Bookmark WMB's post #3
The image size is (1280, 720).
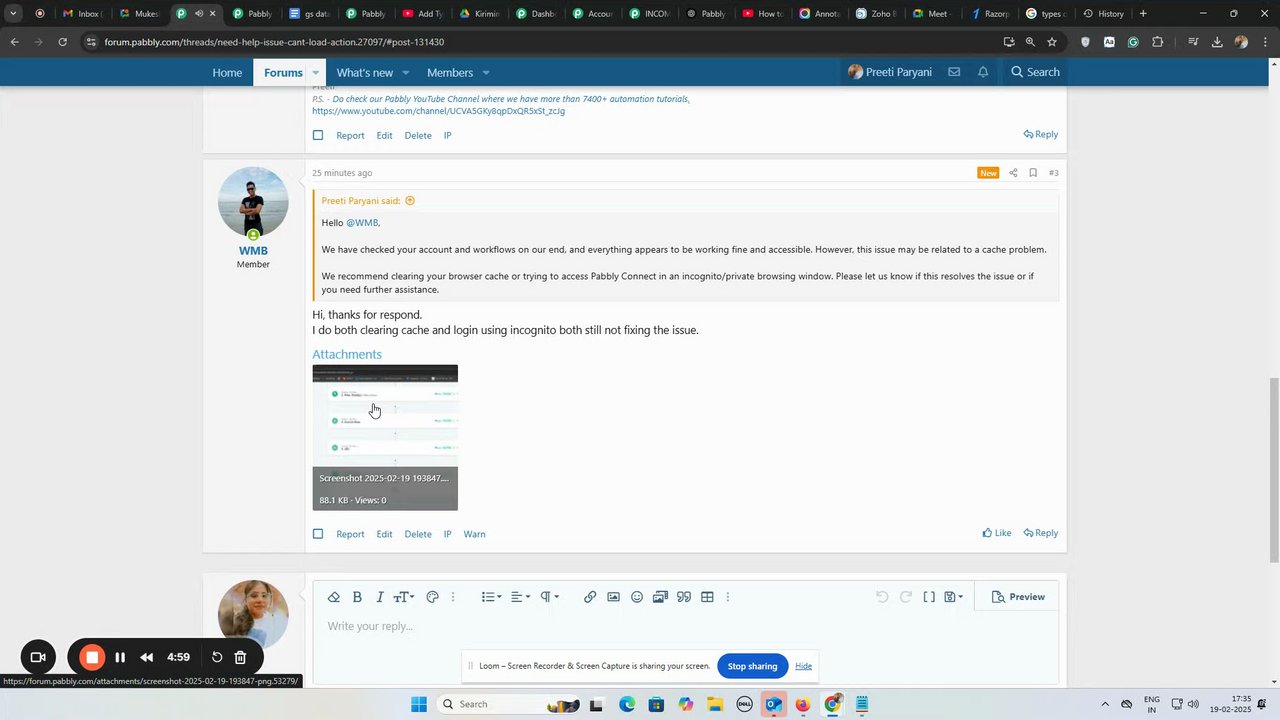coord(1033,173)
